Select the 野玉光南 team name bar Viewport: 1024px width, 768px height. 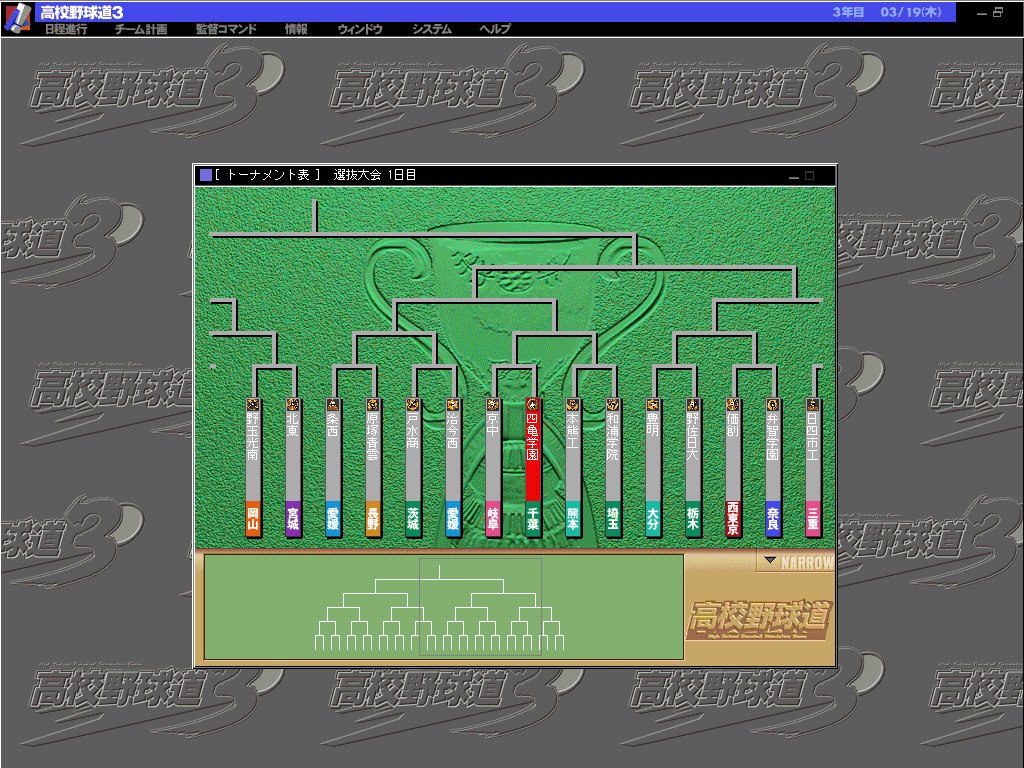[253, 456]
